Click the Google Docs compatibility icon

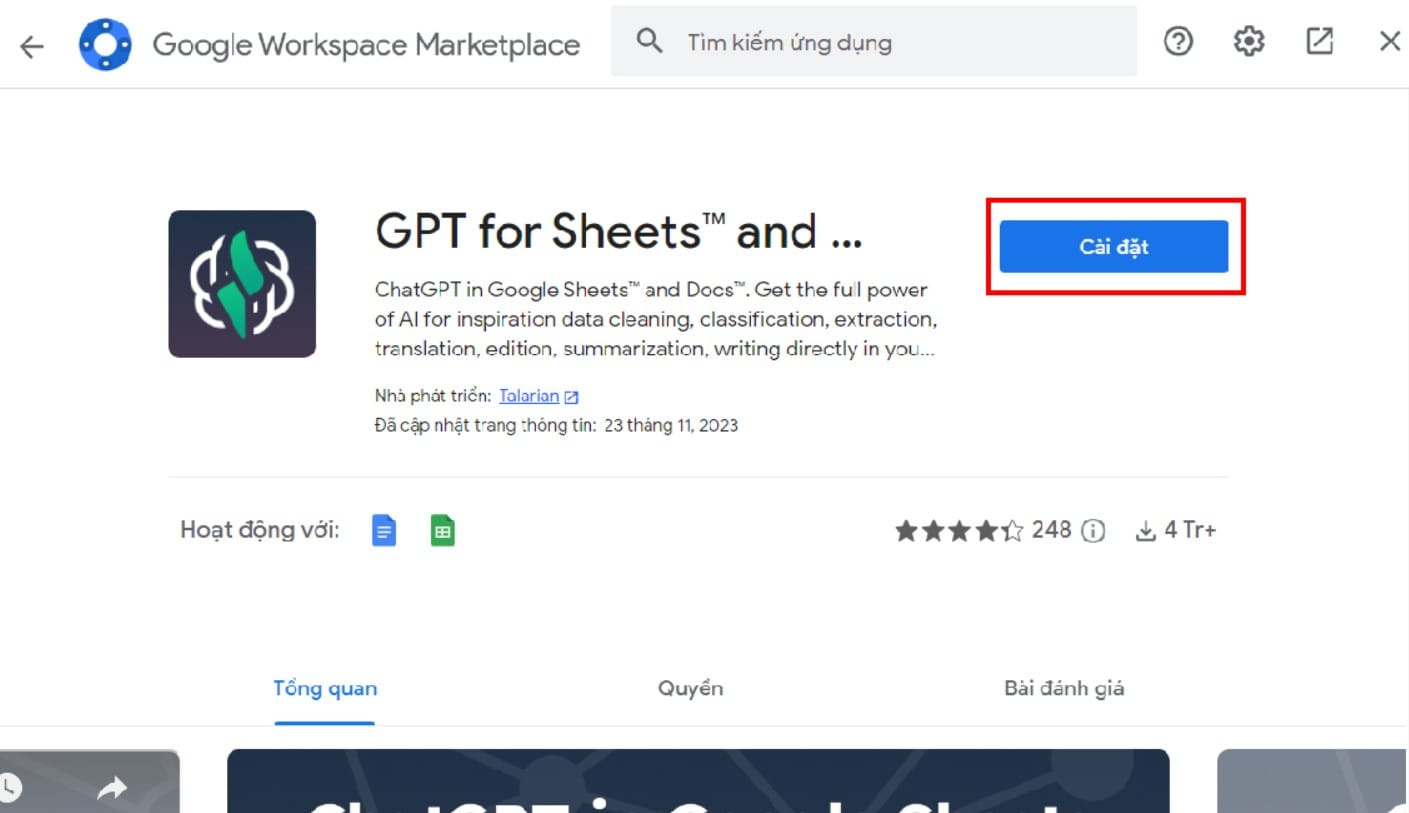[384, 530]
